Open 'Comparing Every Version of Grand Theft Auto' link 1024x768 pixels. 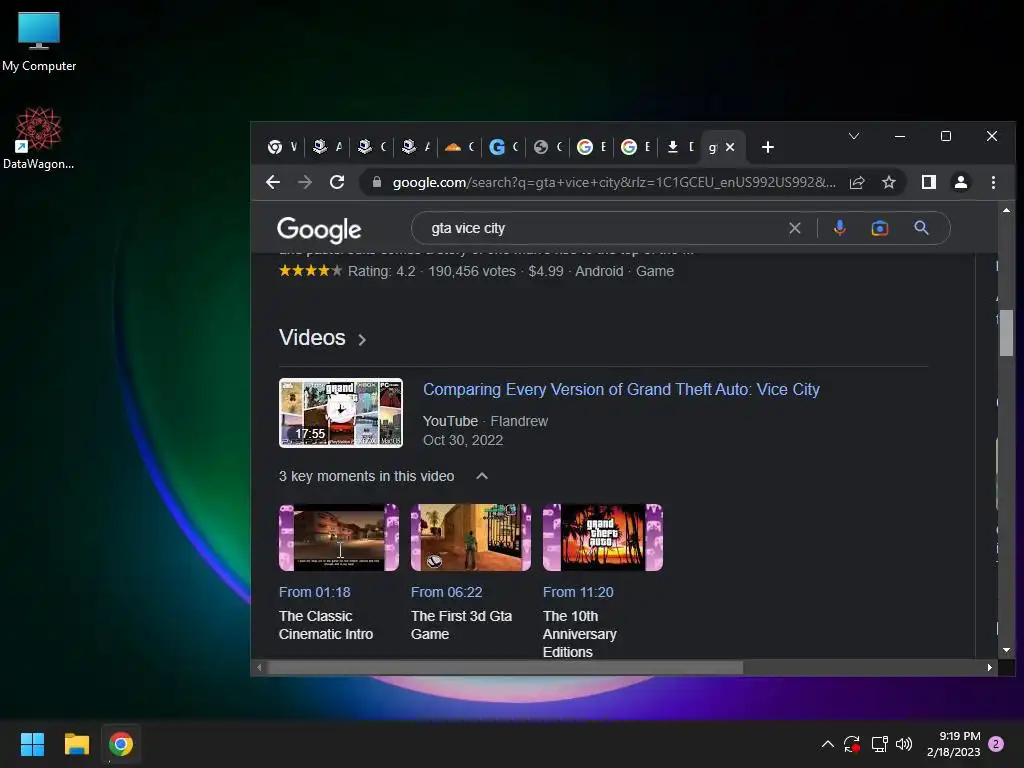(x=621, y=389)
